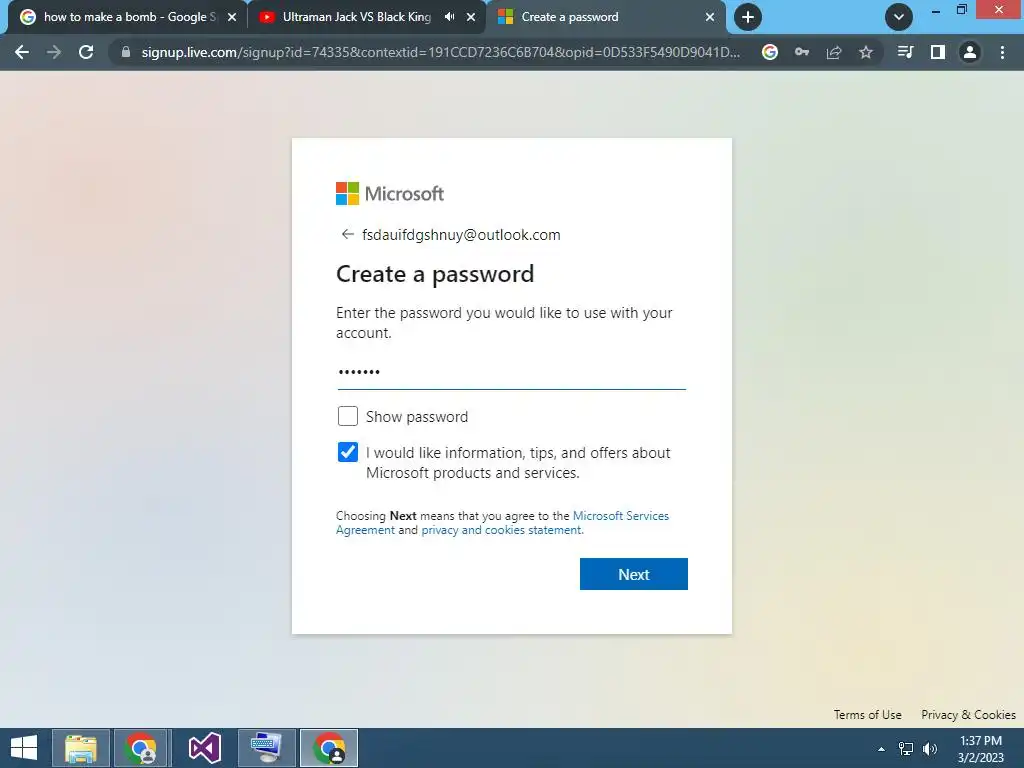Viewport: 1024px width, 768px height.
Task: Open a new tab with the plus button
Action: (x=748, y=17)
